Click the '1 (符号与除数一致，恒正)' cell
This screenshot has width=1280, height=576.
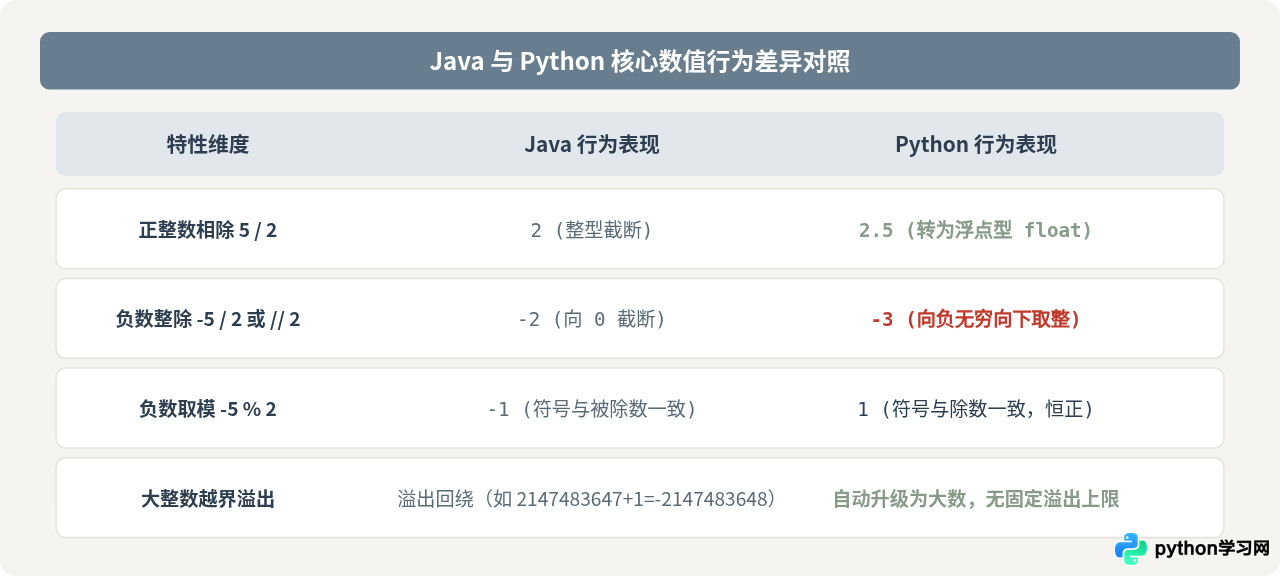(976, 409)
